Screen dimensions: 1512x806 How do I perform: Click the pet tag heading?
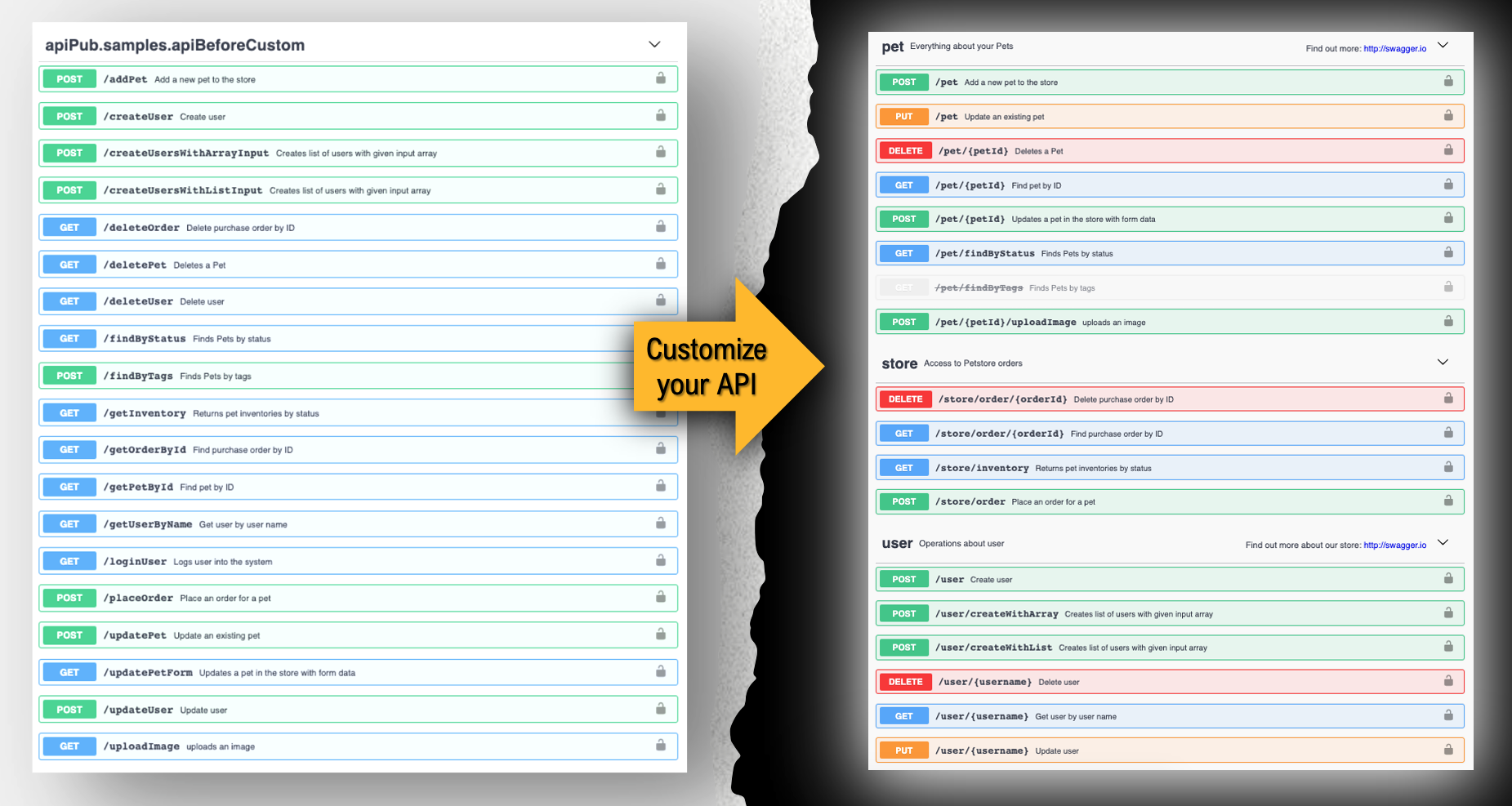(x=892, y=47)
